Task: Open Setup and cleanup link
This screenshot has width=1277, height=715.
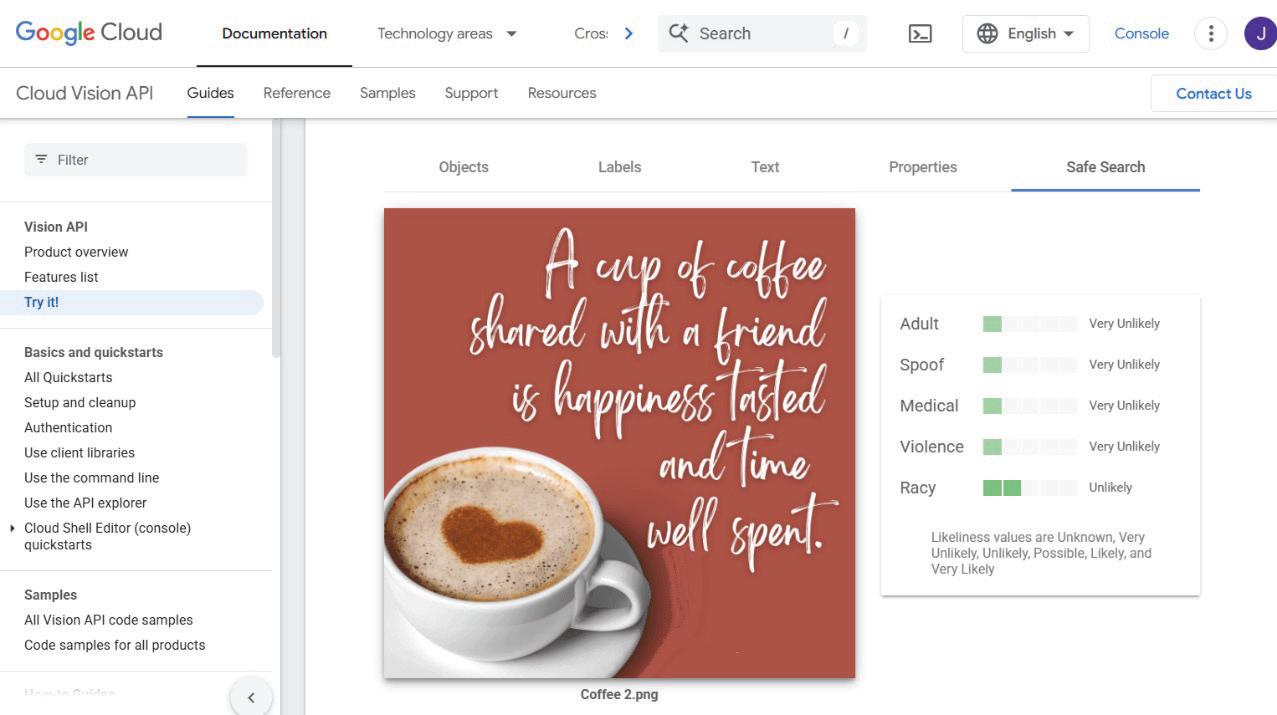Action: pyautogui.click(x=80, y=402)
